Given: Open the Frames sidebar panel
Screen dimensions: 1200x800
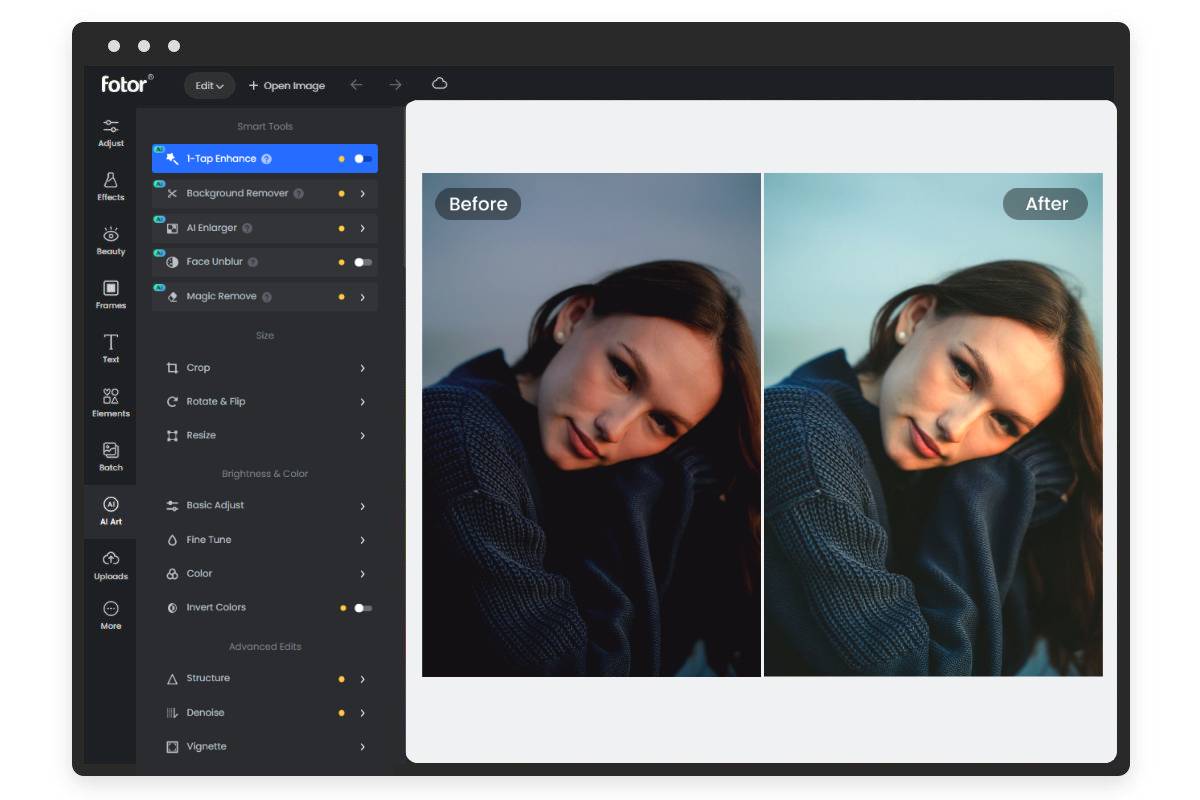Looking at the screenshot, I should [x=111, y=295].
